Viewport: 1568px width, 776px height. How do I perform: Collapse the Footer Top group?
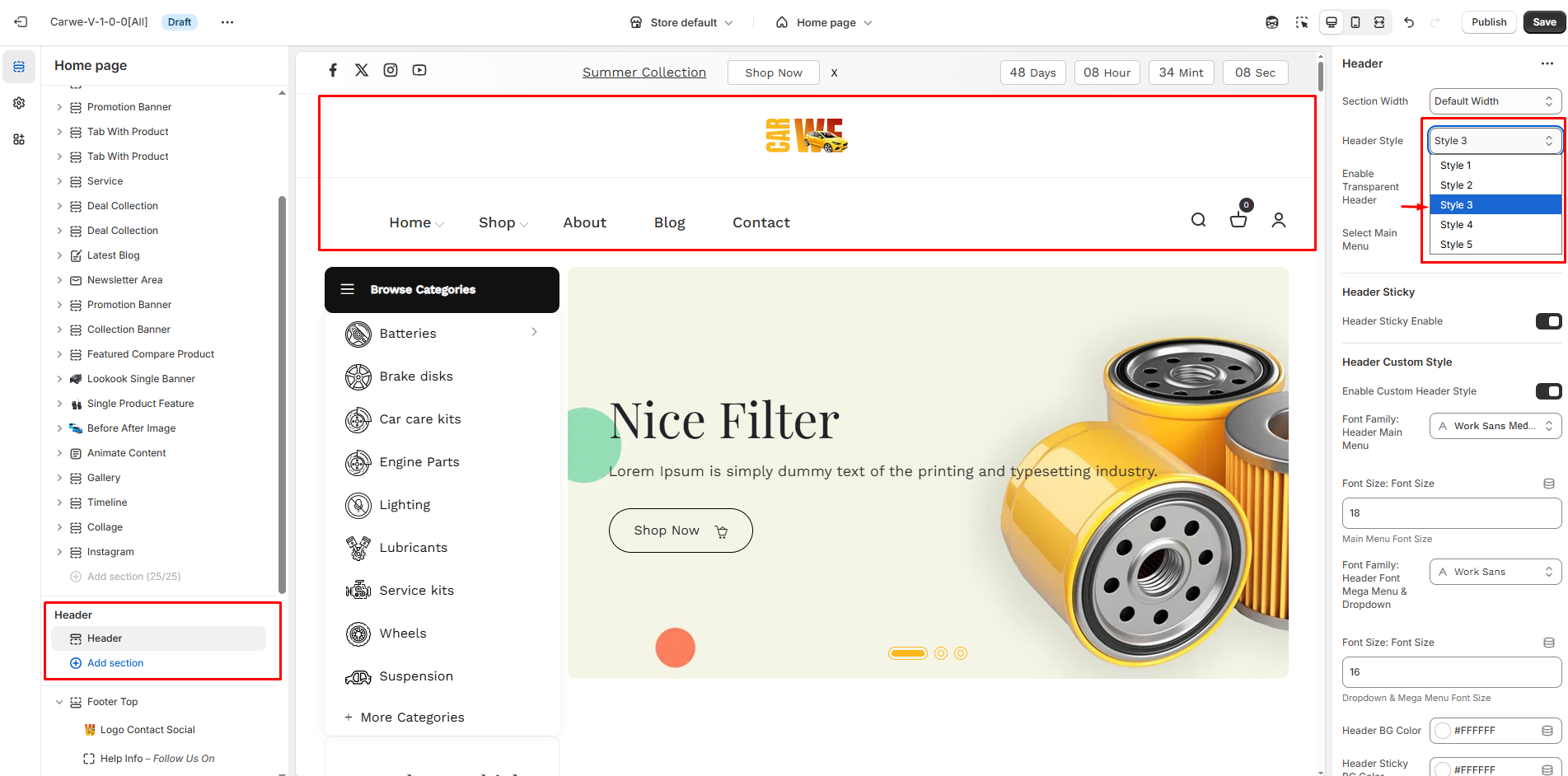[x=59, y=702]
